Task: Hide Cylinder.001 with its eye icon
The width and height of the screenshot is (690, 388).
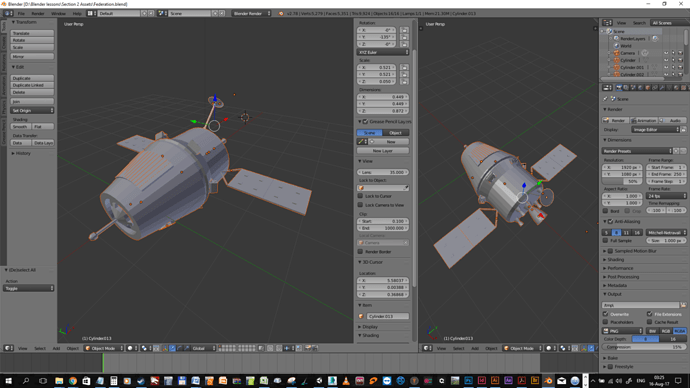Action: tap(666, 67)
